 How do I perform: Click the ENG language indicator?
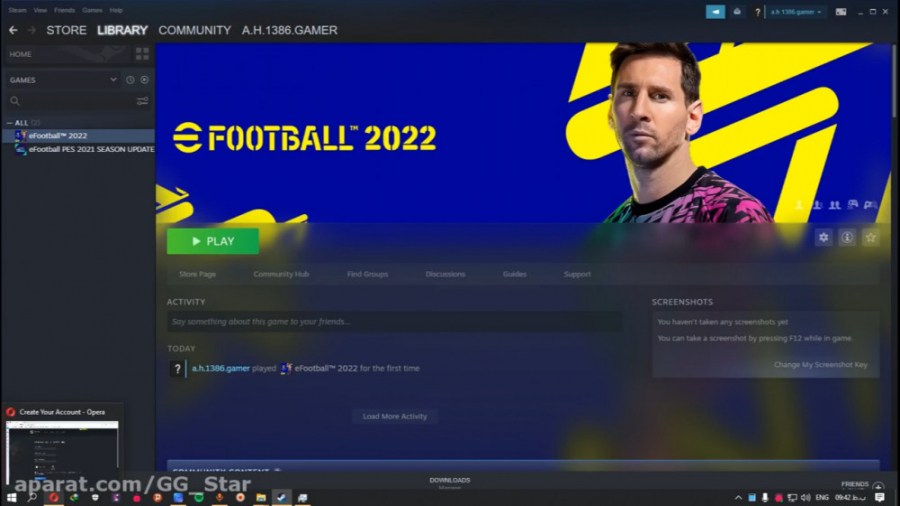(x=822, y=497)
